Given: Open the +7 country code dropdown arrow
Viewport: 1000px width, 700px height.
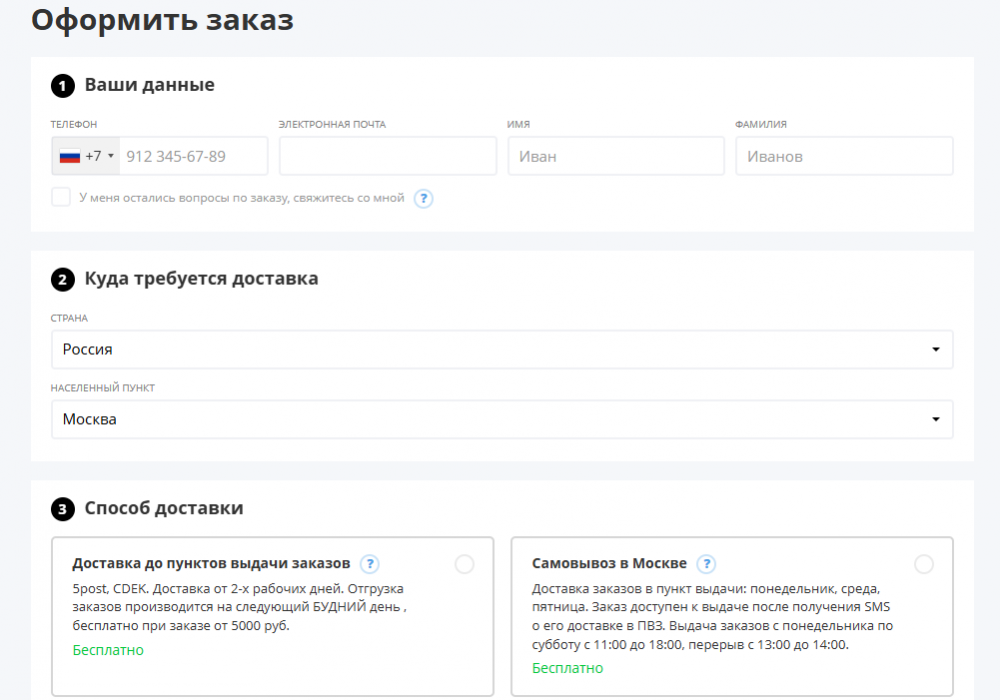Looking at the screenshot, I should coord(110,157).
